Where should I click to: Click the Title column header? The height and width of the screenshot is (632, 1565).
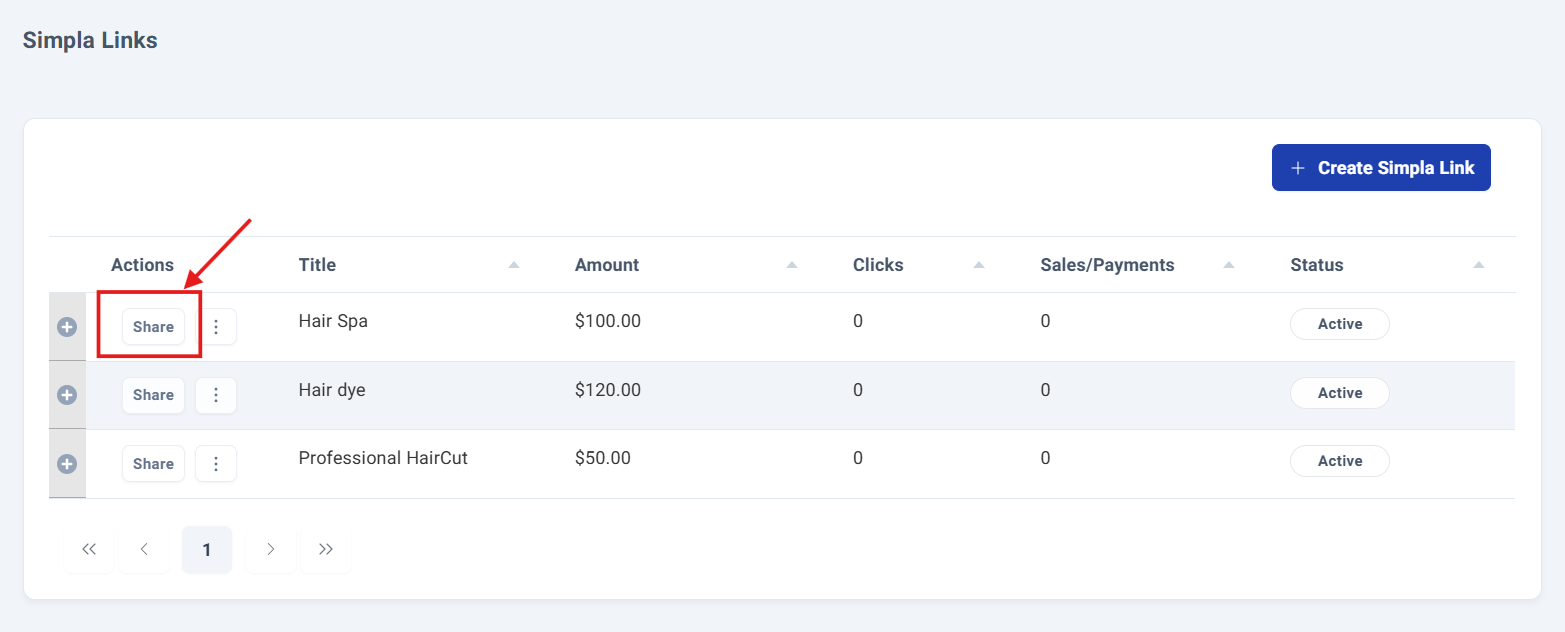coord(317,265)
